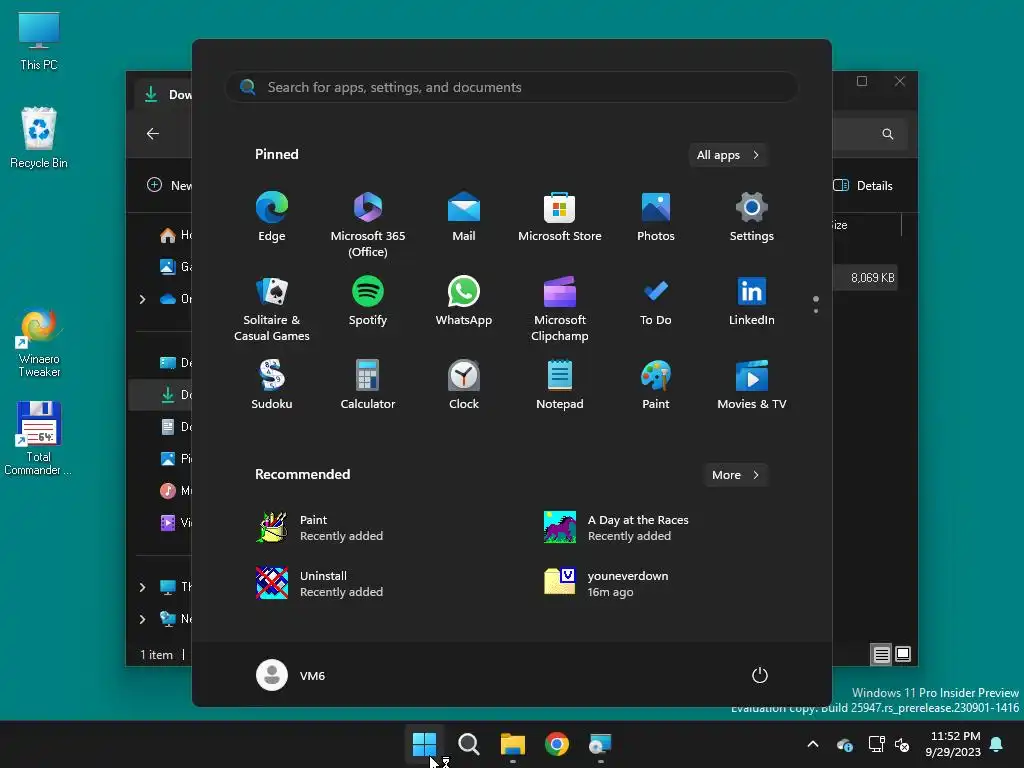Click volume muted tray icon
1024x768 pixels.
tap(902, 744)
